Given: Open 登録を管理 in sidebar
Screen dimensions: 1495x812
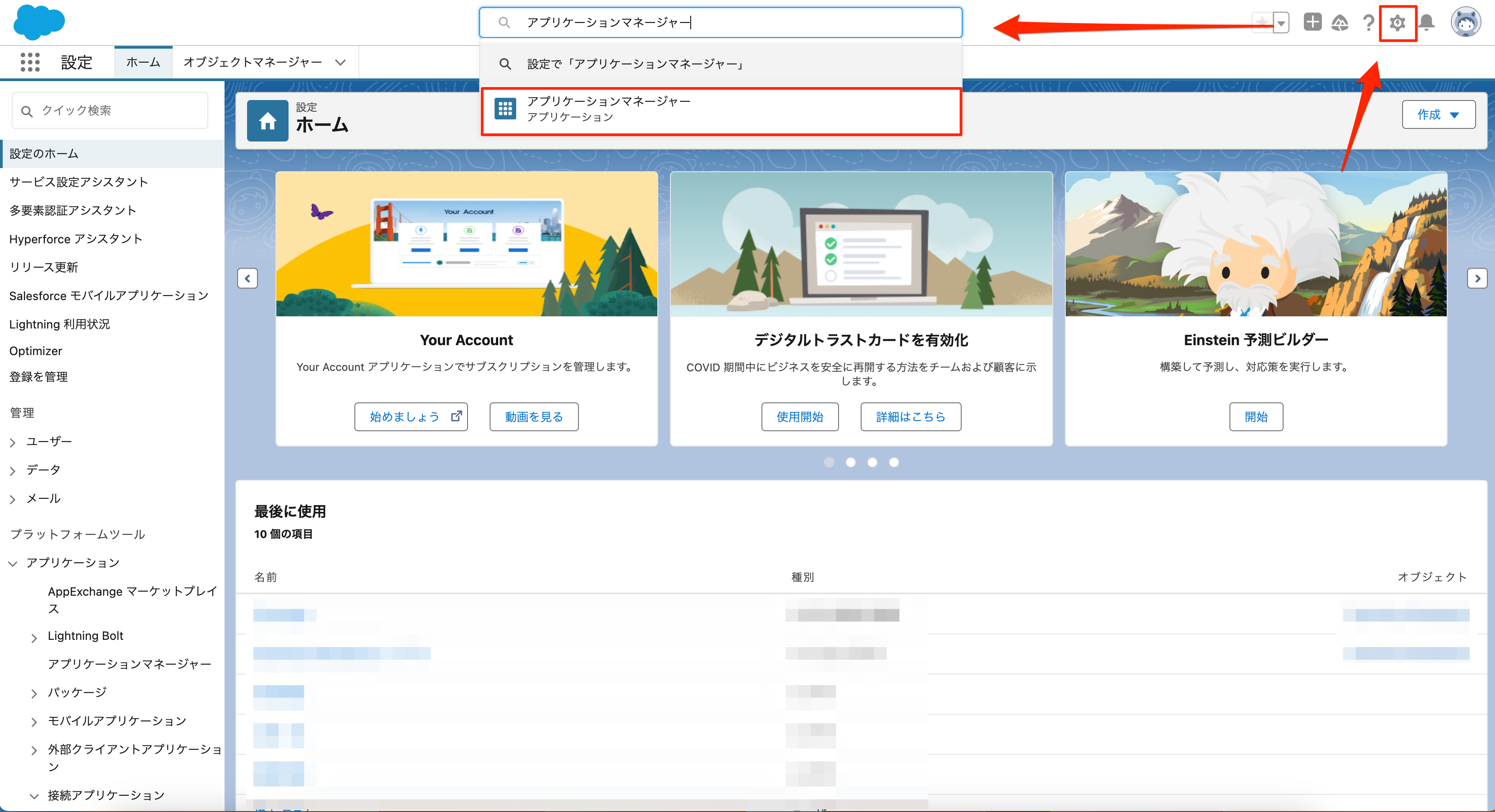Looking at the screenshot, I should (x=38, y=377).
